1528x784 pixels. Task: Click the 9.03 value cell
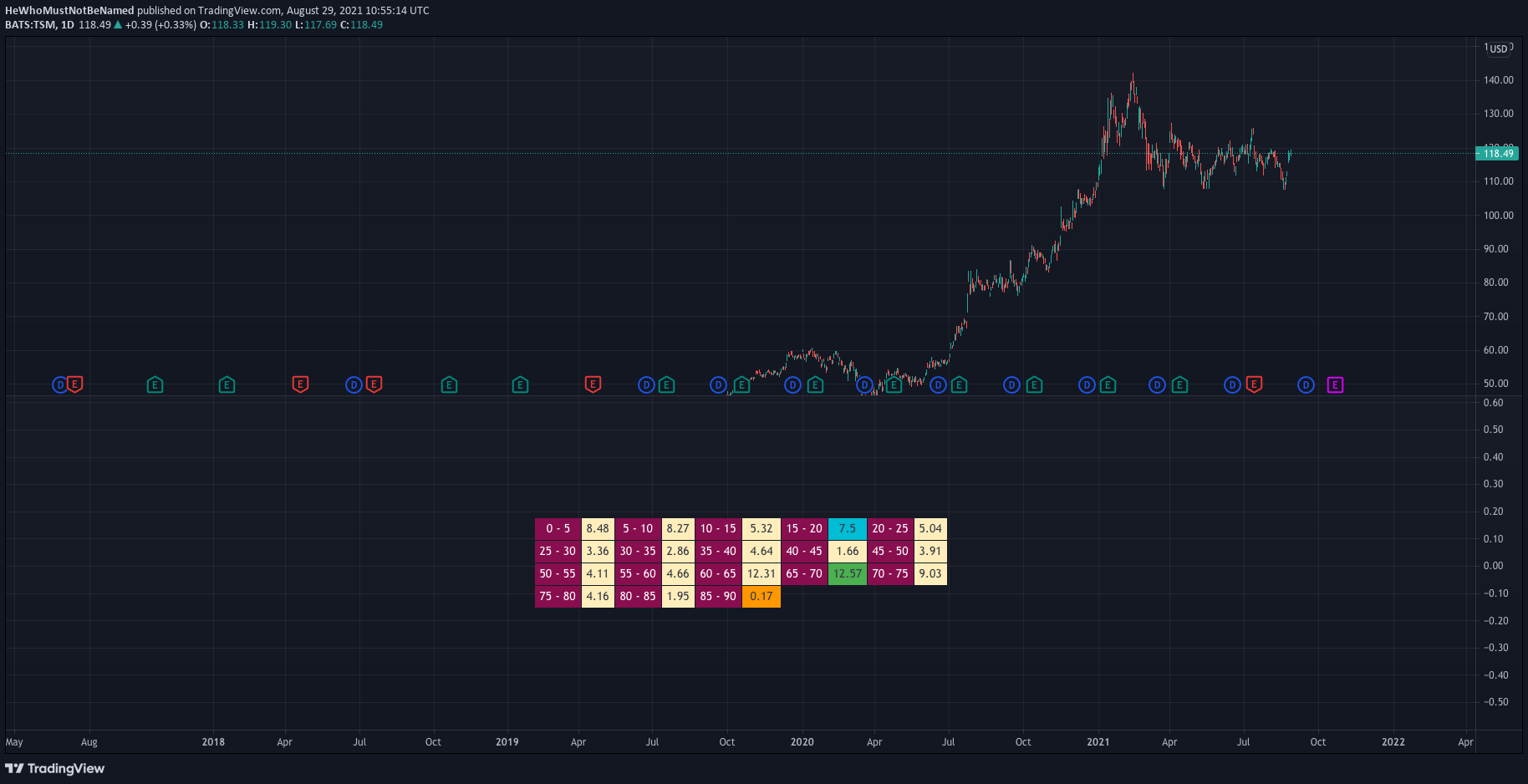pos(930,573)
